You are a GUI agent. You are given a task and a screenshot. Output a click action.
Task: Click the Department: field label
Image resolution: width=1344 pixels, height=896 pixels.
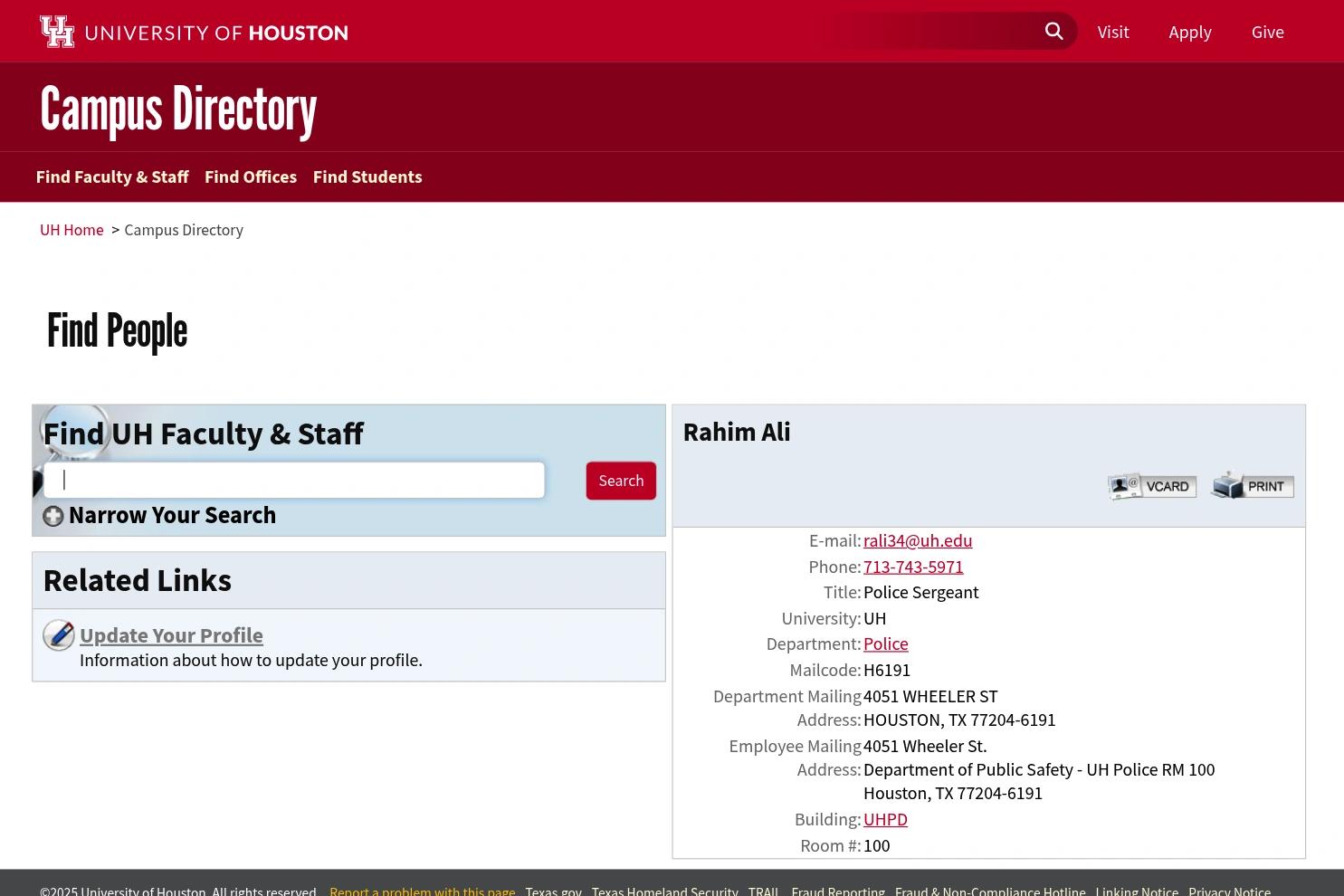click(x=814, y=643)
